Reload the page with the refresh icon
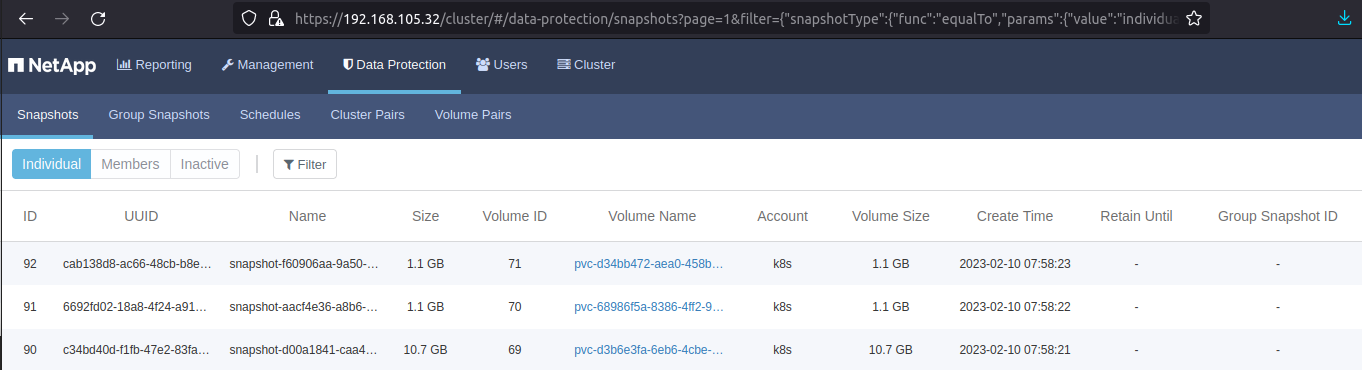 (98, 18)
